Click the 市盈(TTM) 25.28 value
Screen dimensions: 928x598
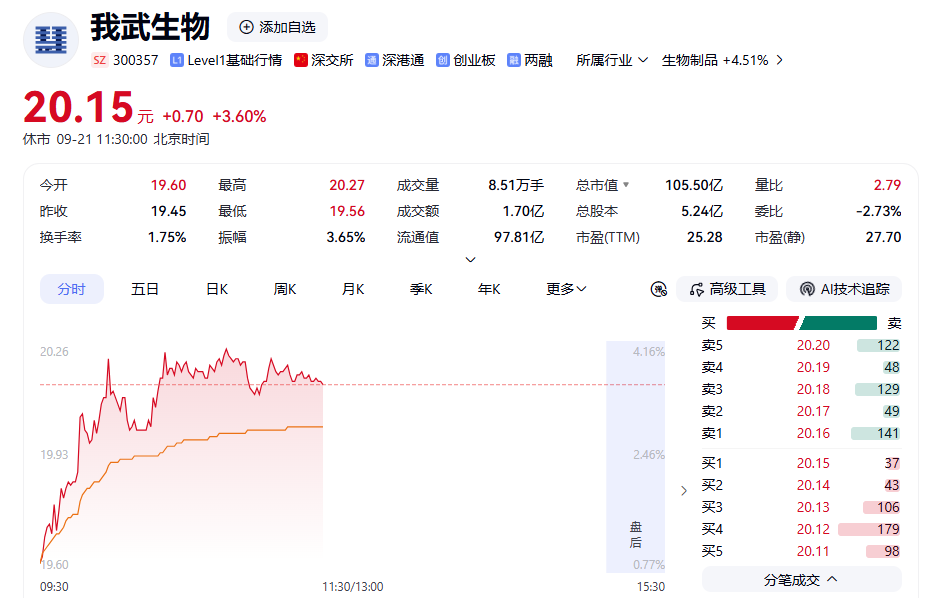click(704, 237)
